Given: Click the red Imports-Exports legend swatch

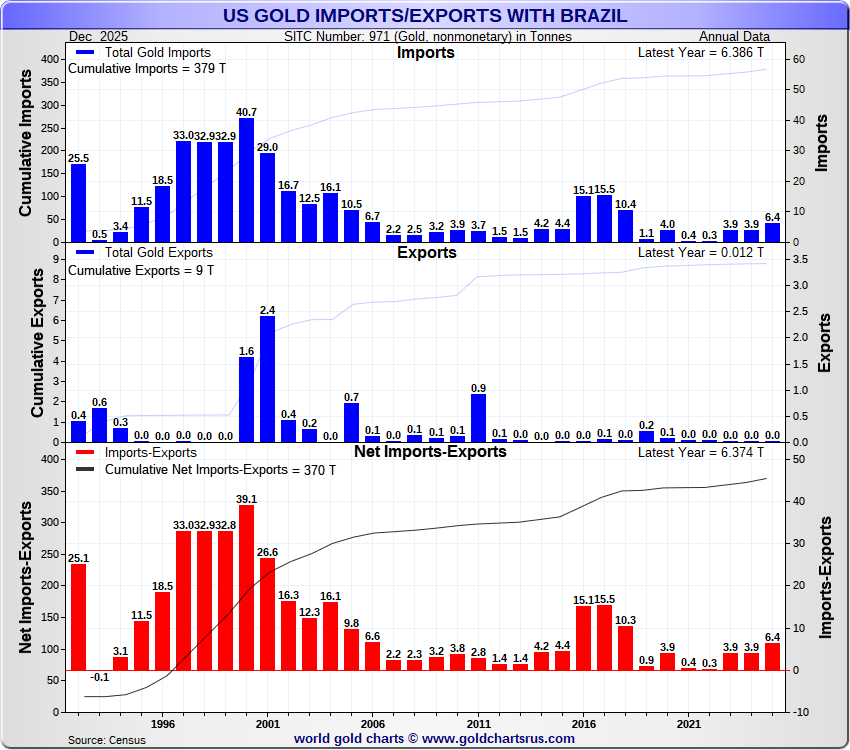Looking at the screenshot, I should point(85,452).
